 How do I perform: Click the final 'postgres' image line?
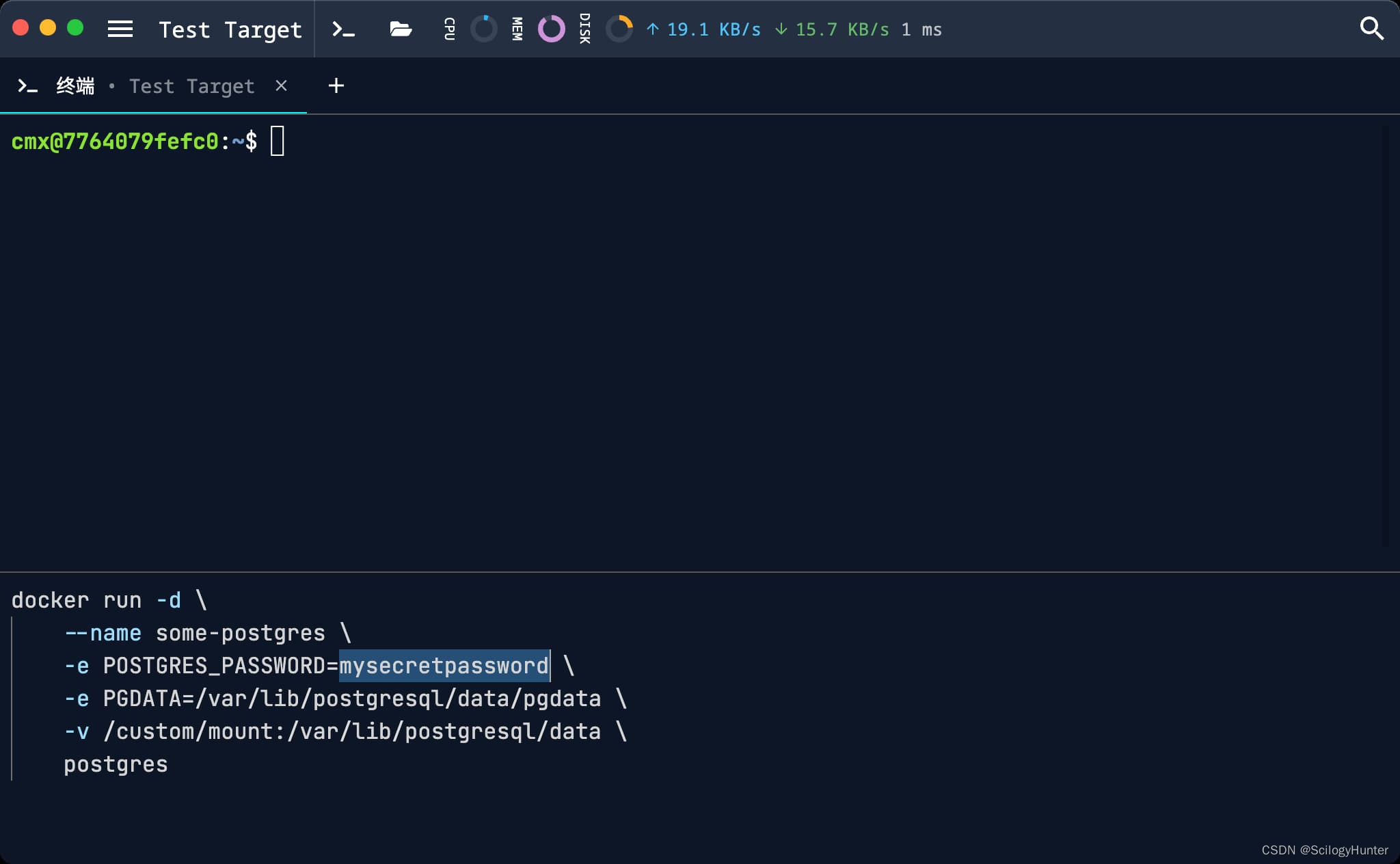[x=116, y=764]
